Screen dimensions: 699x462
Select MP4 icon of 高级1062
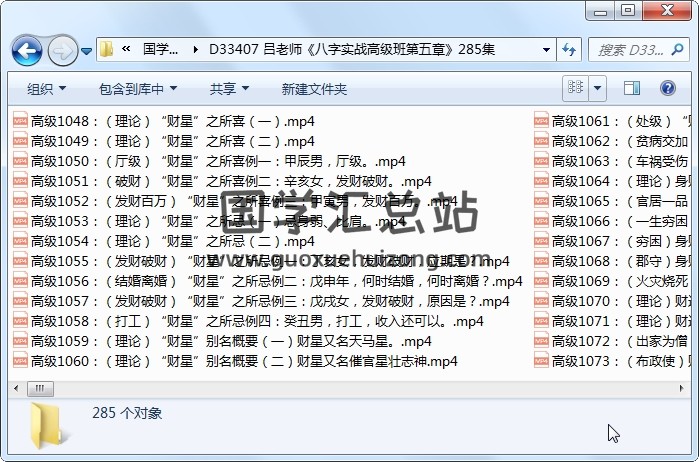point(541,140)
